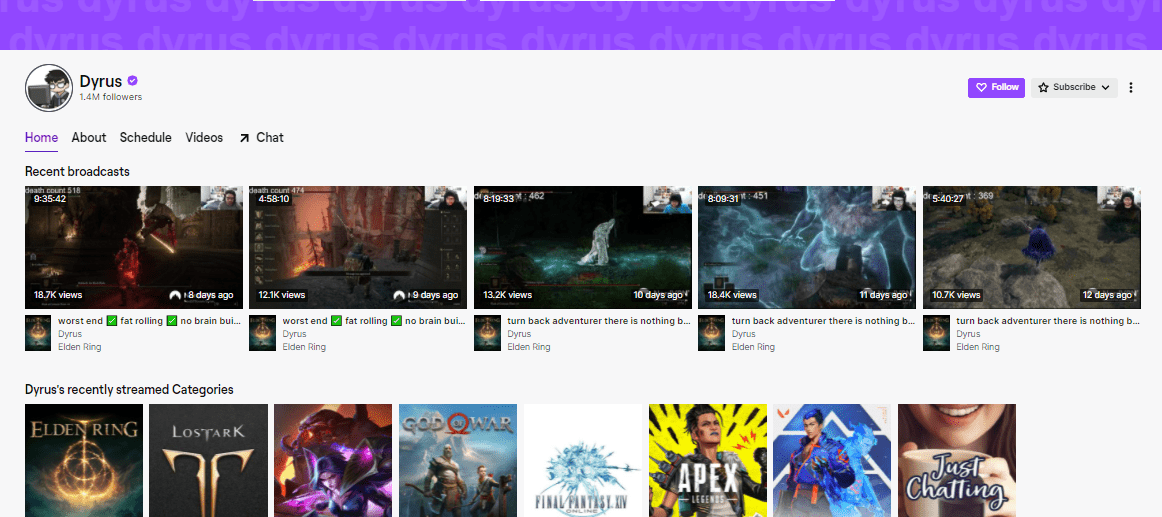Open the three-dot more options menu
Screen dimensions: 1162x517
tap(1131, 87)
